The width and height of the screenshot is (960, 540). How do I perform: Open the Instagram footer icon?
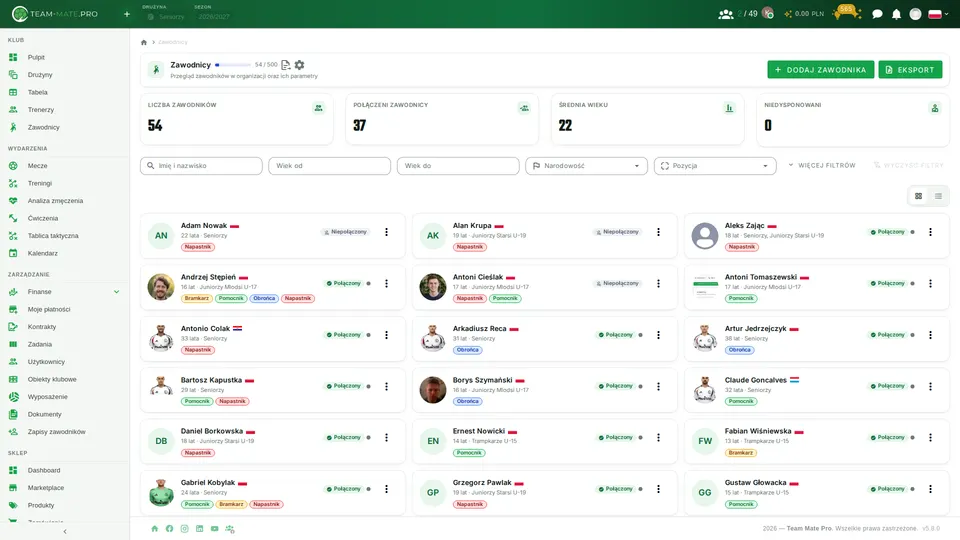pos(184,528)
